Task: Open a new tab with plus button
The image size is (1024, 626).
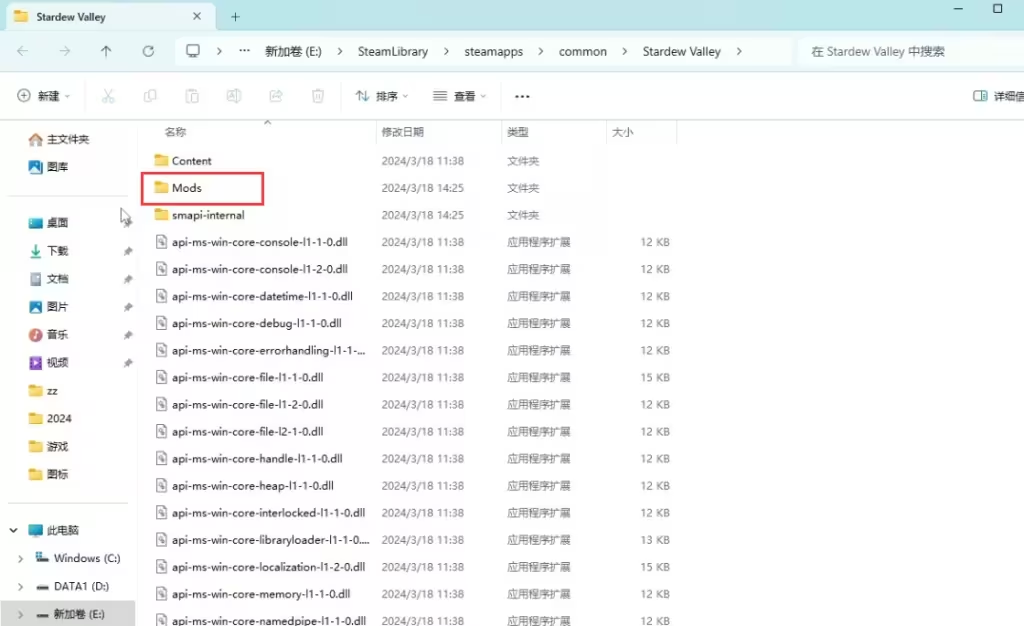Action: [236, 17]
